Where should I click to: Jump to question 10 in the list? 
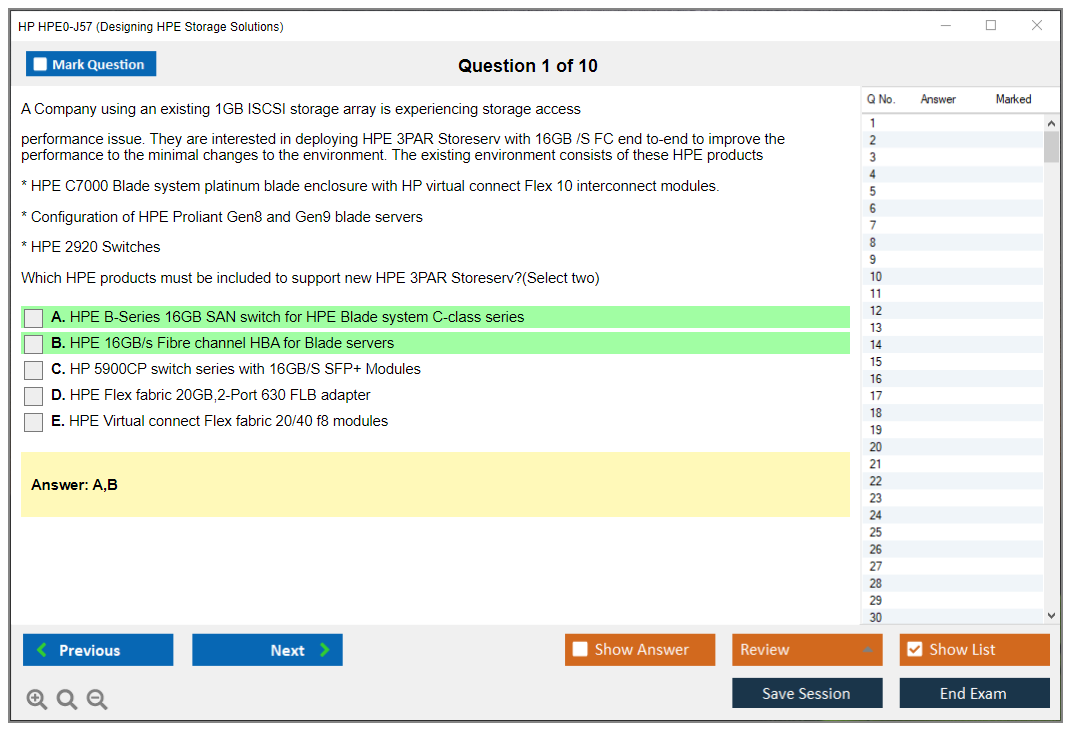tap(876, 277)
